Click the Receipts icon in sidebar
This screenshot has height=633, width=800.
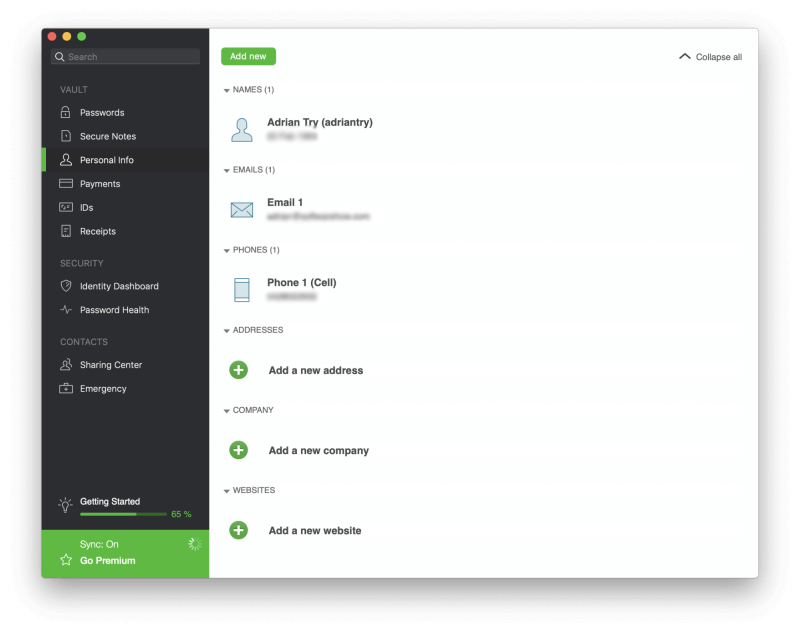pyautogui.click(x=65, y=231)
